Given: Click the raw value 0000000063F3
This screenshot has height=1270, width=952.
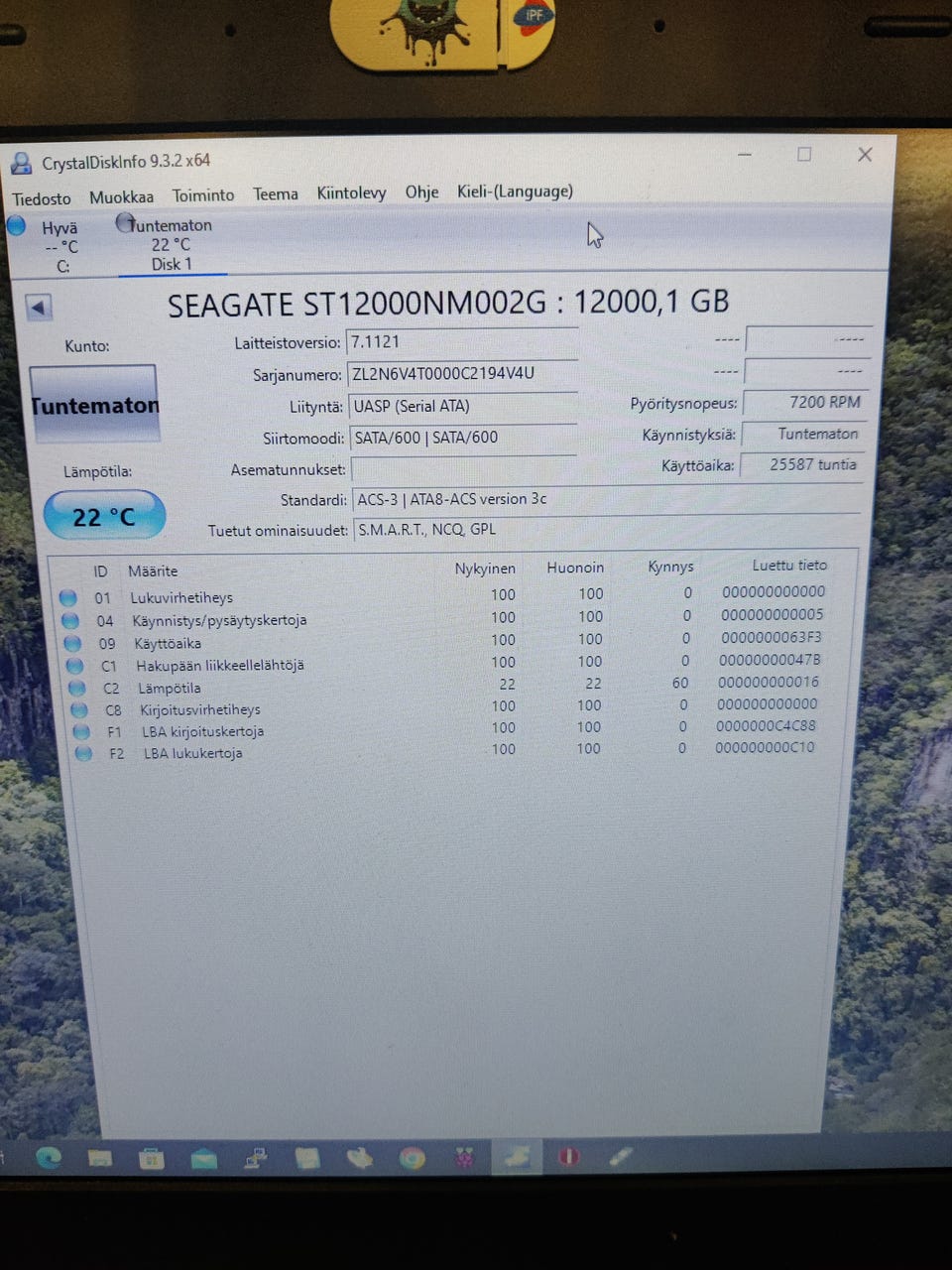Looking at the screenshot, I should tap(772, 637).
